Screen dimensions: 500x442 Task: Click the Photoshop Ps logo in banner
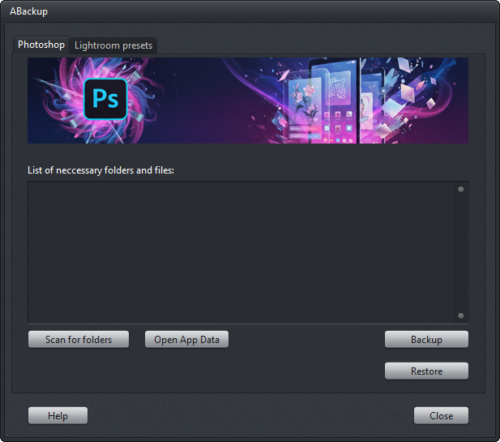[x=105, y=99]
